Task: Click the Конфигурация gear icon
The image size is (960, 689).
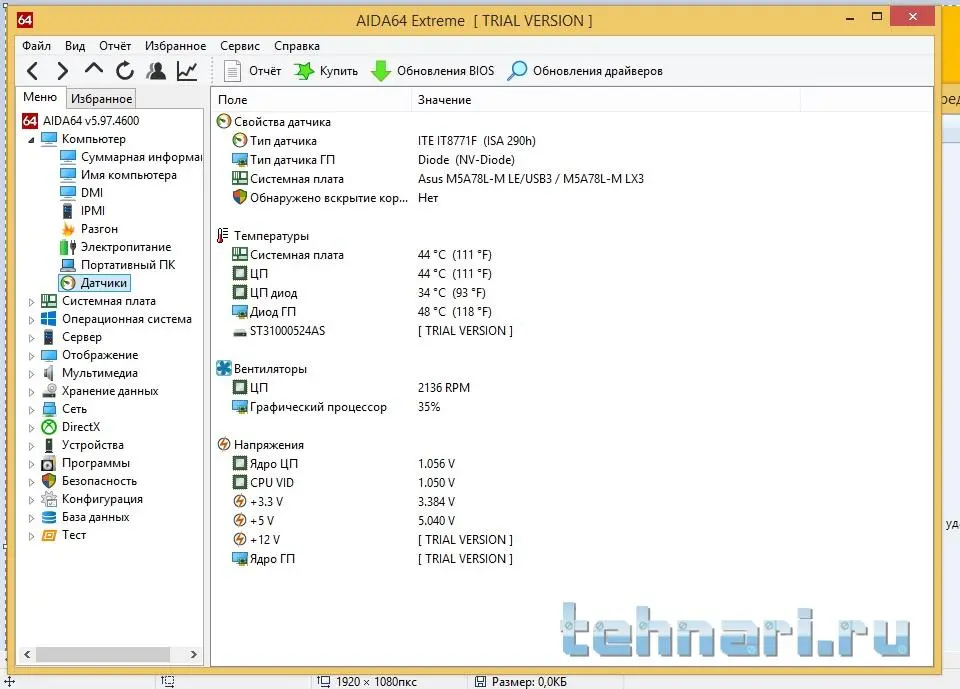Action: [49, 499]
